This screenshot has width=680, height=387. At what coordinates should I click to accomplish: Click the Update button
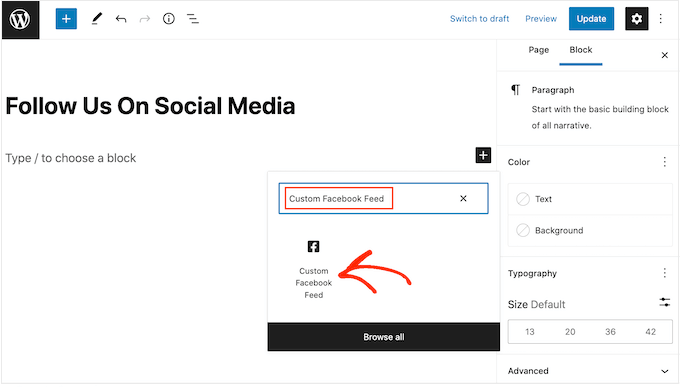(591, 19)
